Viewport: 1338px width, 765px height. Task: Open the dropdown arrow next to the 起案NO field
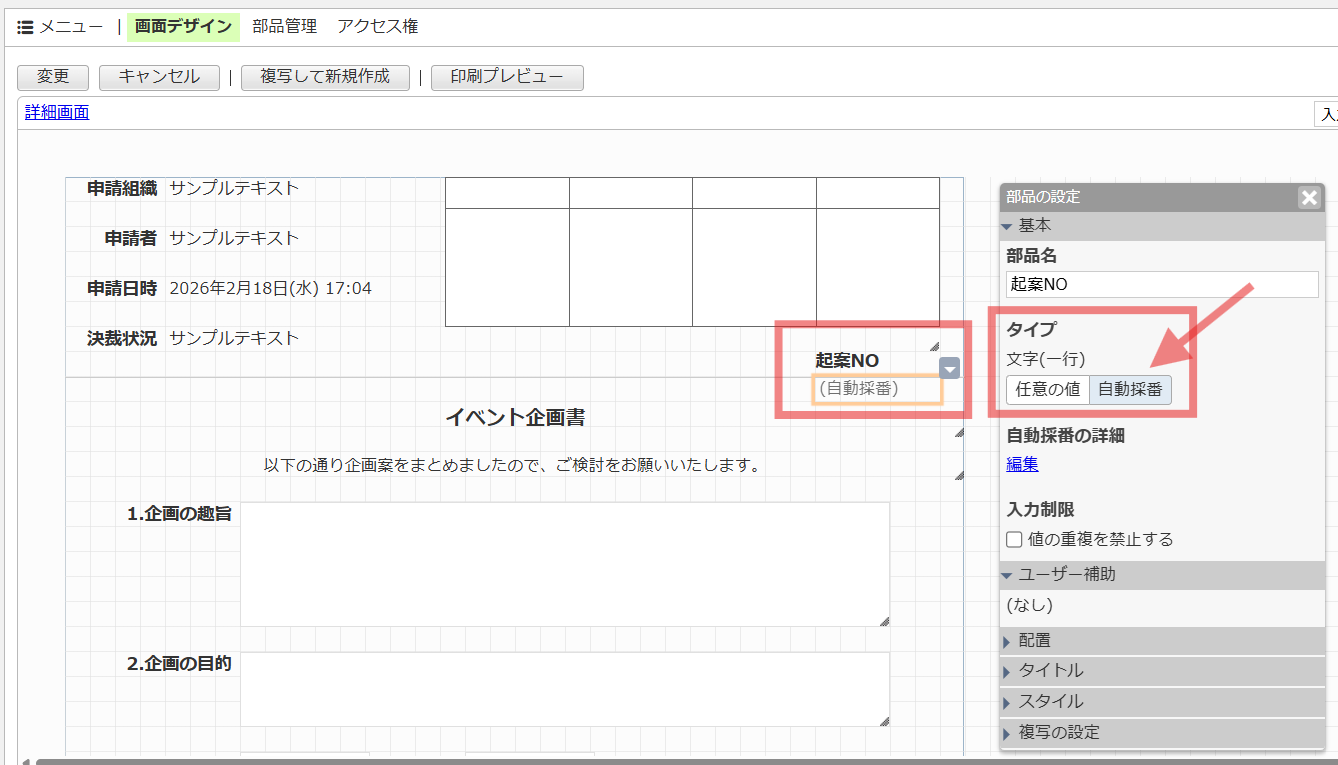click(949, 368)
